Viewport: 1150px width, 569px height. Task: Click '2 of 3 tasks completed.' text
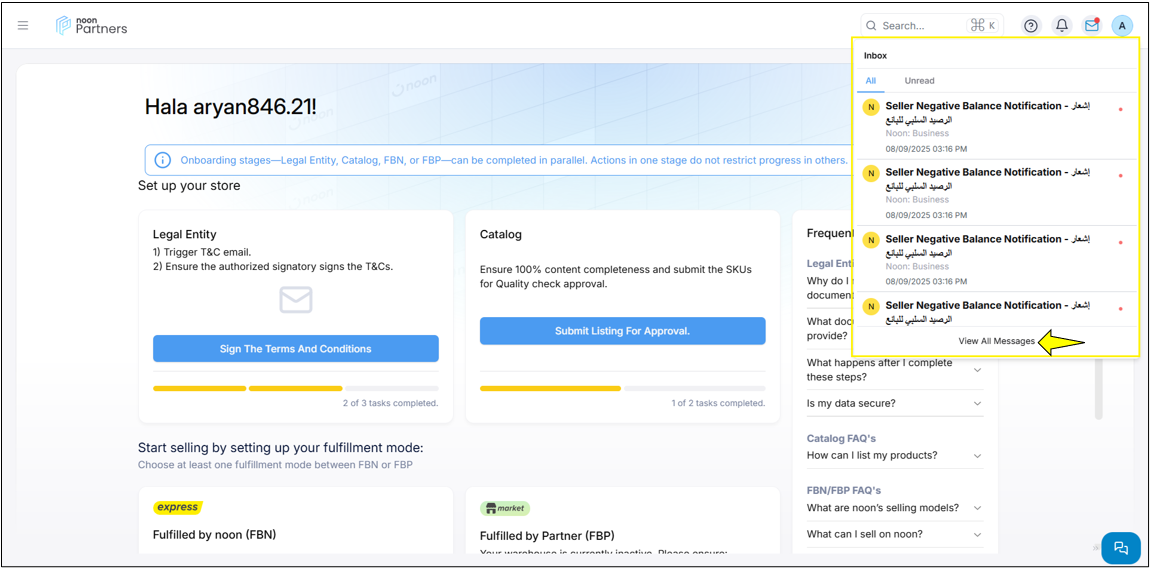[x=390, y=403]
